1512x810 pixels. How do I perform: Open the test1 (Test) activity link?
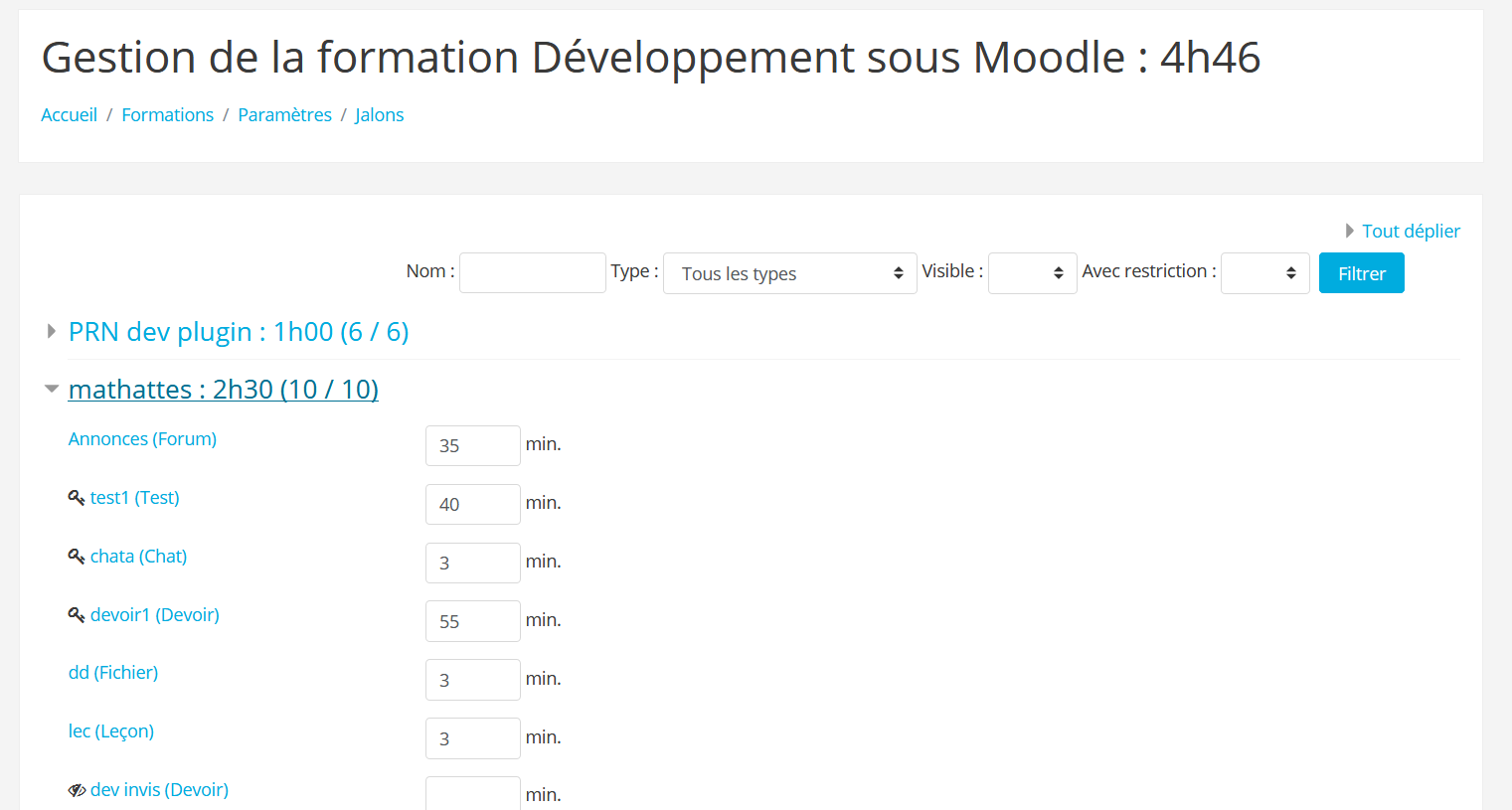(x=134, y=498)
